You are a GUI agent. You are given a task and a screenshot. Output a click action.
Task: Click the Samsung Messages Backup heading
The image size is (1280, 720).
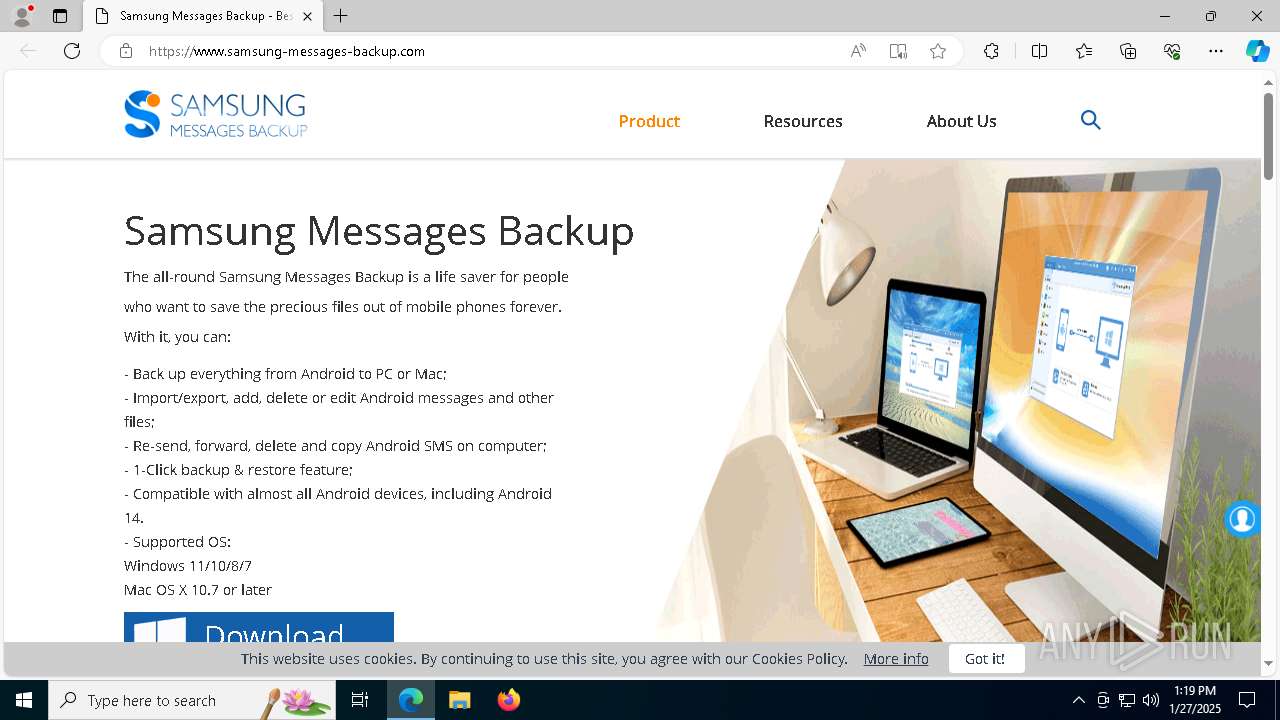379,230
